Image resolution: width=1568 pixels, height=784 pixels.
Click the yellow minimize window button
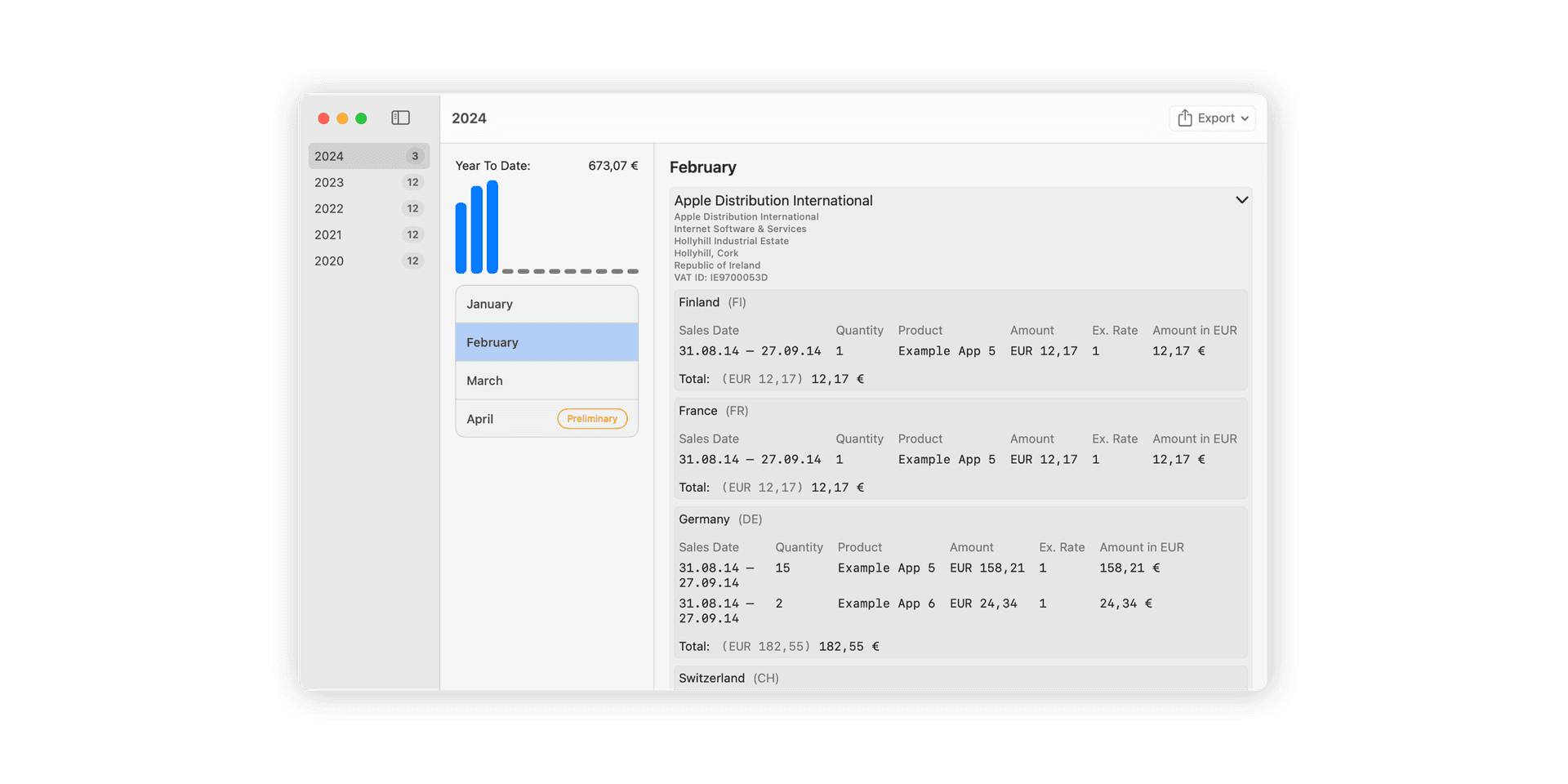tap(342, 118)
